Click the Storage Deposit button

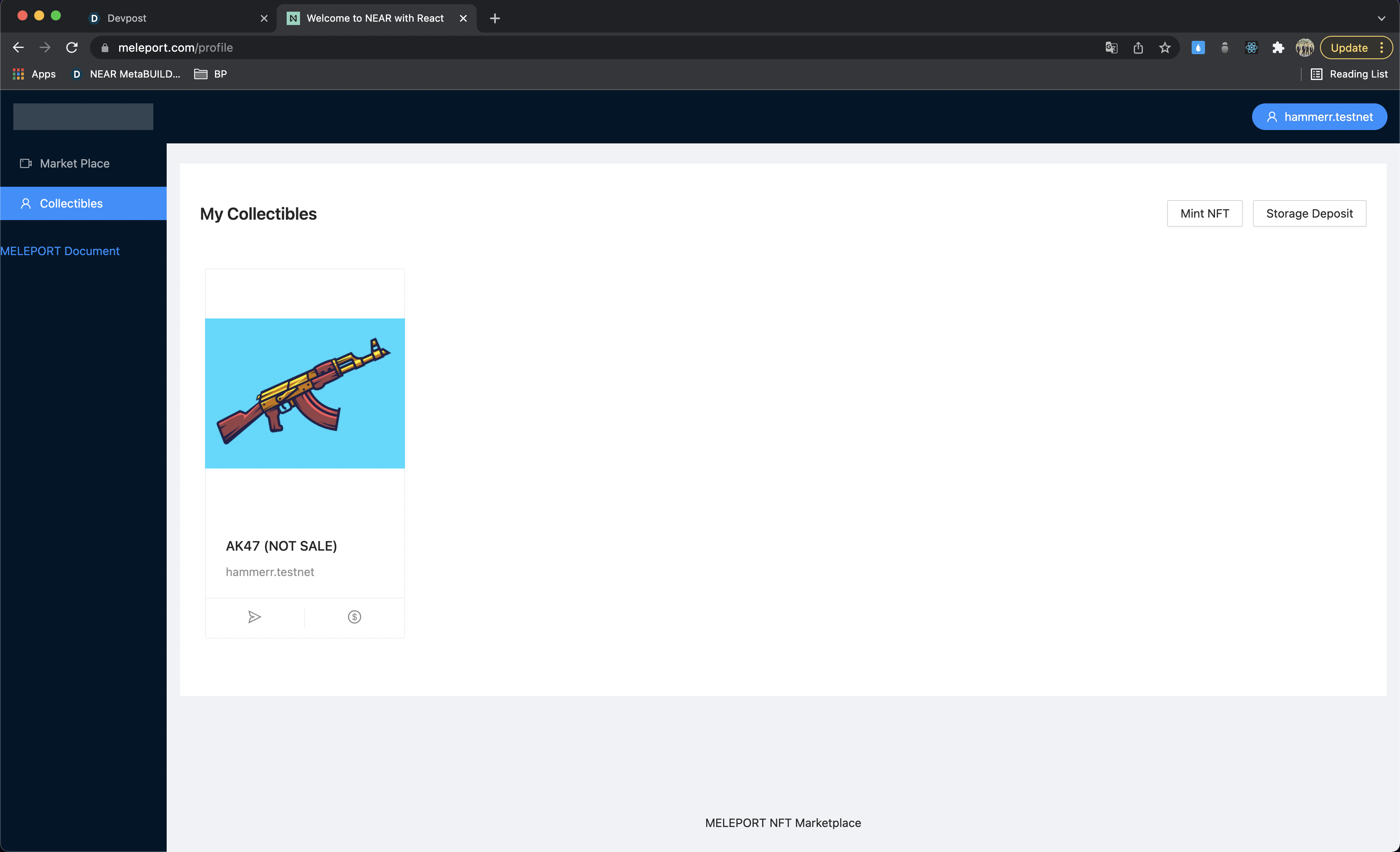point(1309,214)
